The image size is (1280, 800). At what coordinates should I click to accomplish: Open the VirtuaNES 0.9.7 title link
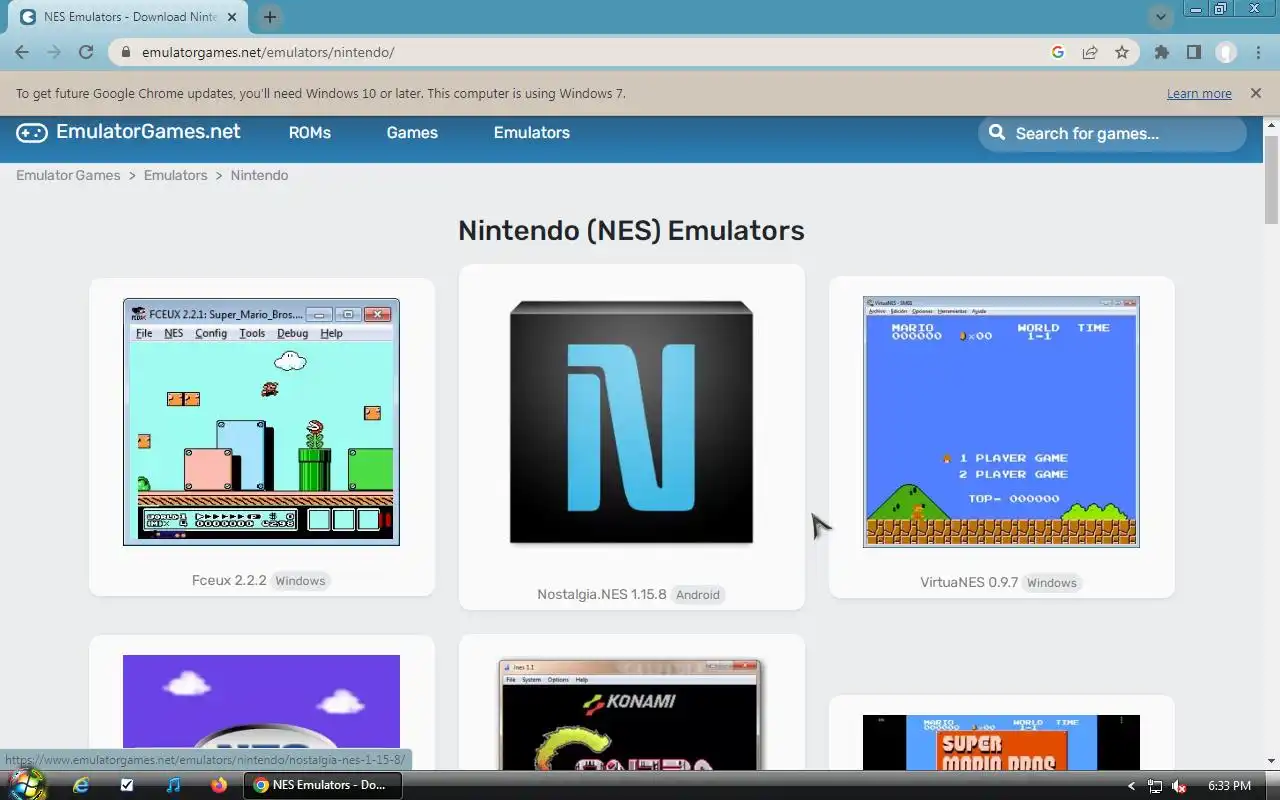(x=969, y=582)
